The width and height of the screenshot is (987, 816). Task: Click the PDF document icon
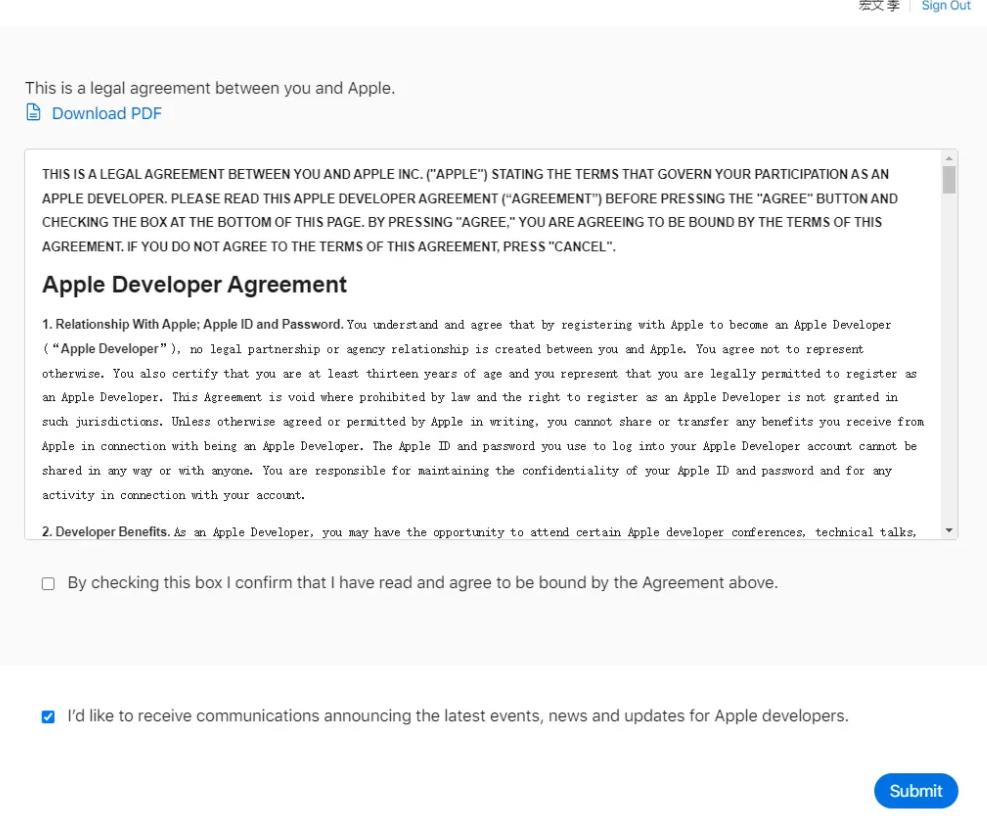pos(34,113)
